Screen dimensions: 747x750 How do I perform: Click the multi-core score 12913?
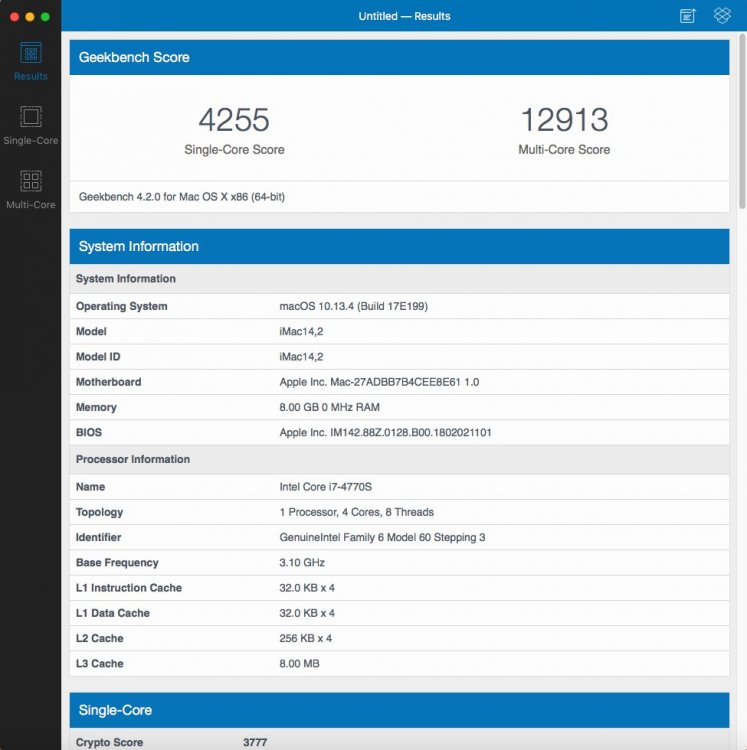coord(564,120)
